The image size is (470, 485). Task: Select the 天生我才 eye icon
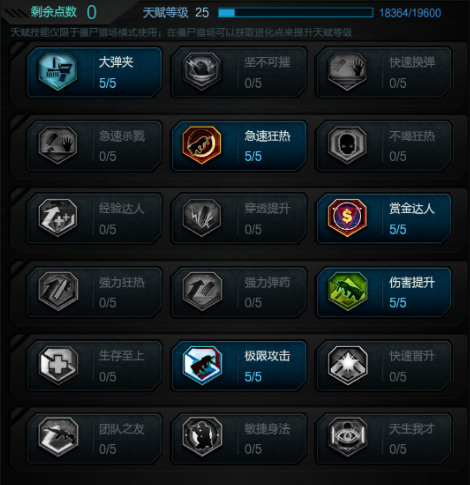(347, 437)
